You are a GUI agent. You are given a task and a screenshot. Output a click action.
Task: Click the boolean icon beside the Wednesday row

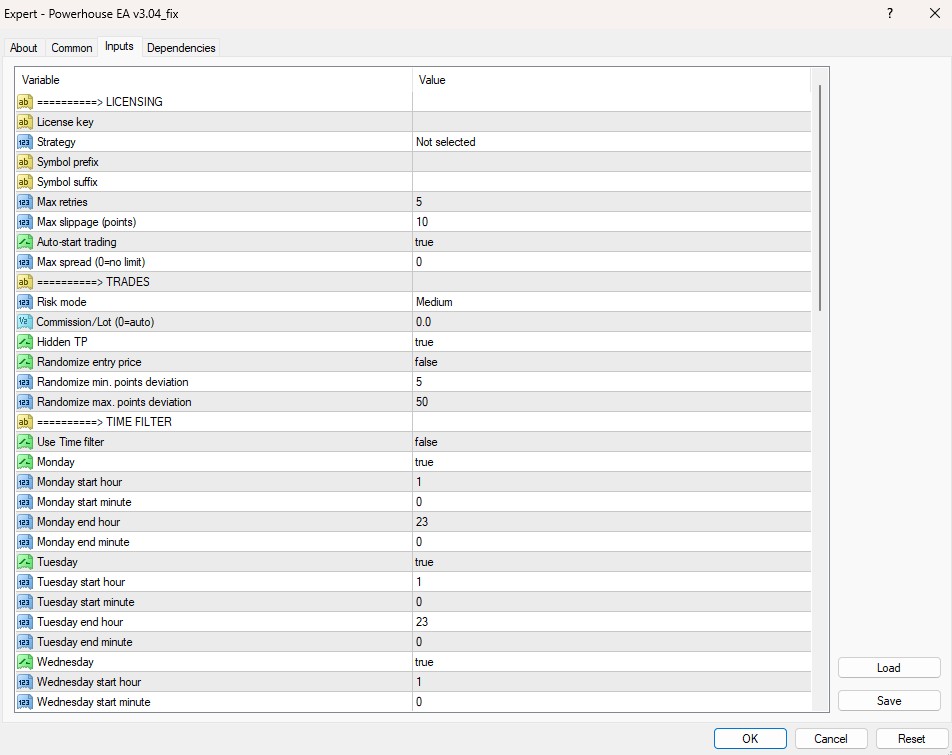pos(24,663)
